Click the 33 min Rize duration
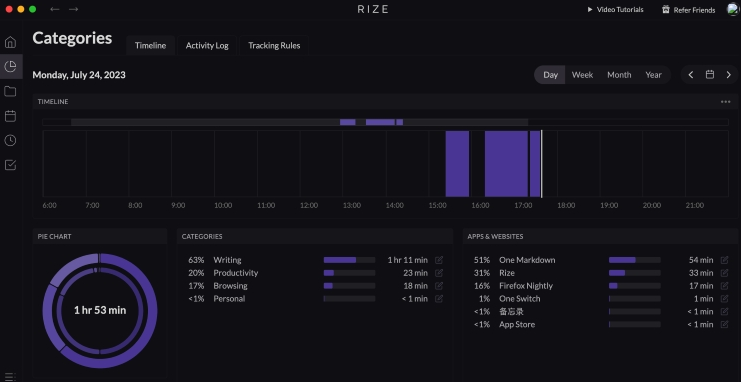Image resolution: width=741 pixels, height=382 pixels. 701,273
